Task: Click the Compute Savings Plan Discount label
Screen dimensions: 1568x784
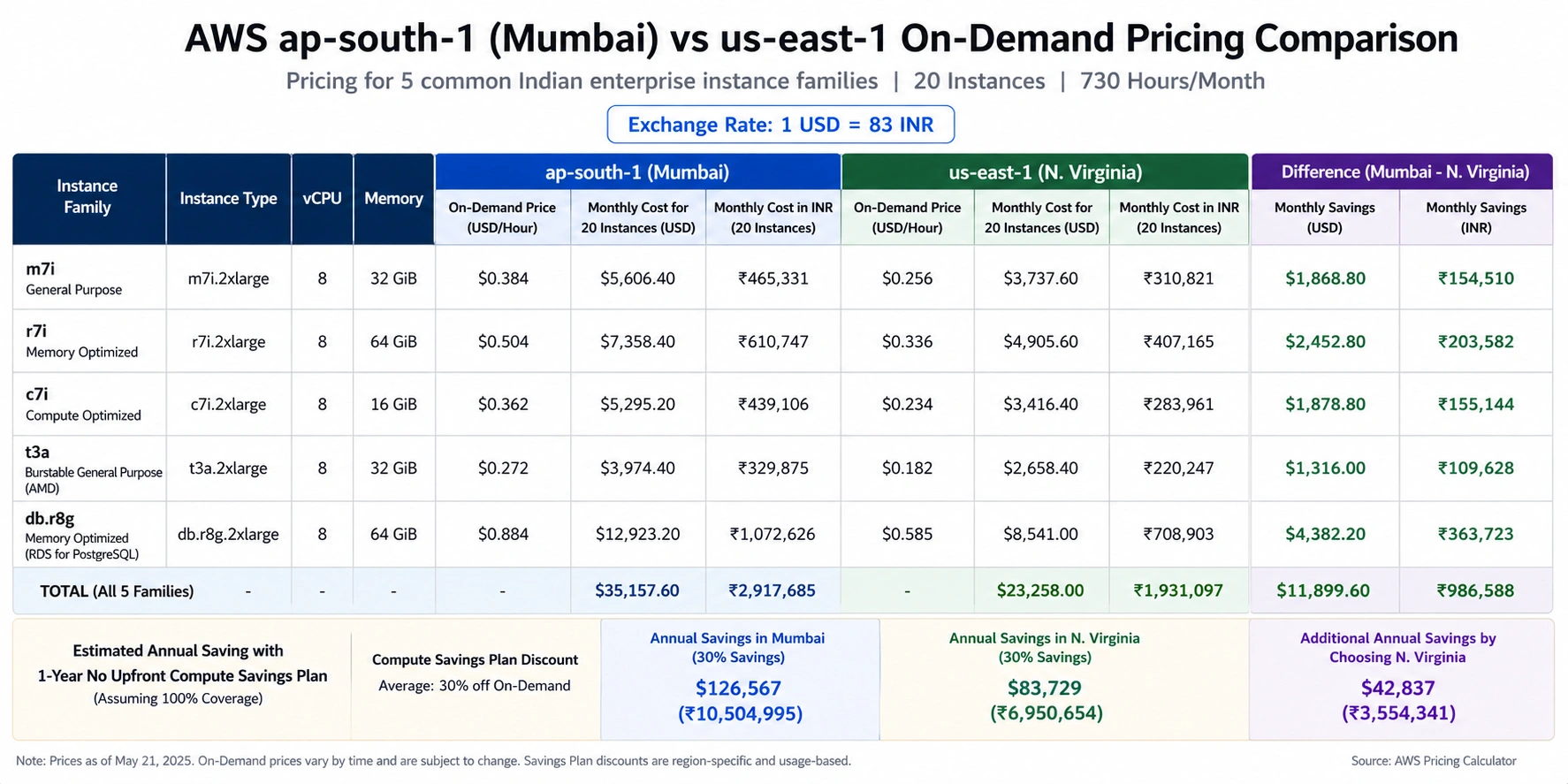Action: (475, 660)
